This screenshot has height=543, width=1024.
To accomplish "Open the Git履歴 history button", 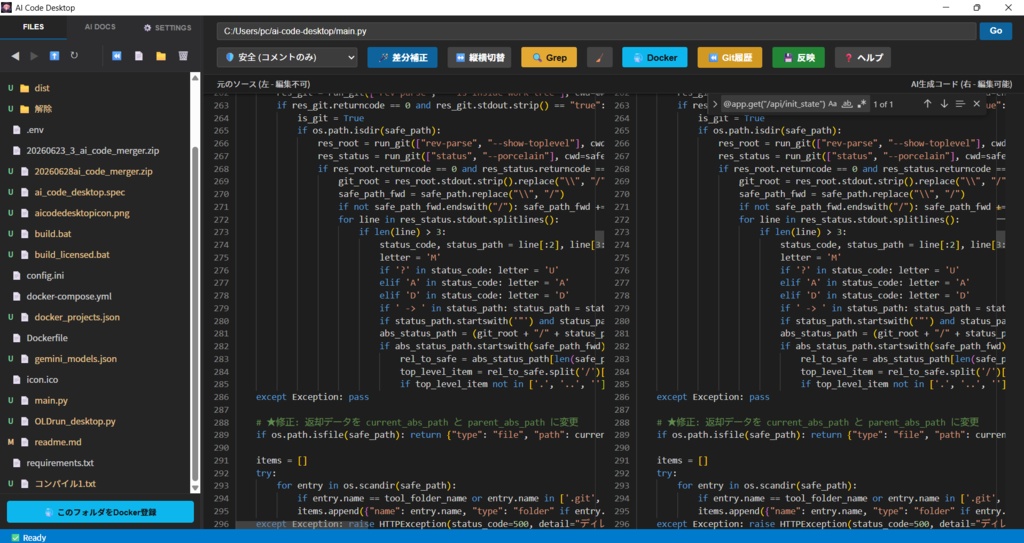I will (729, 58).
